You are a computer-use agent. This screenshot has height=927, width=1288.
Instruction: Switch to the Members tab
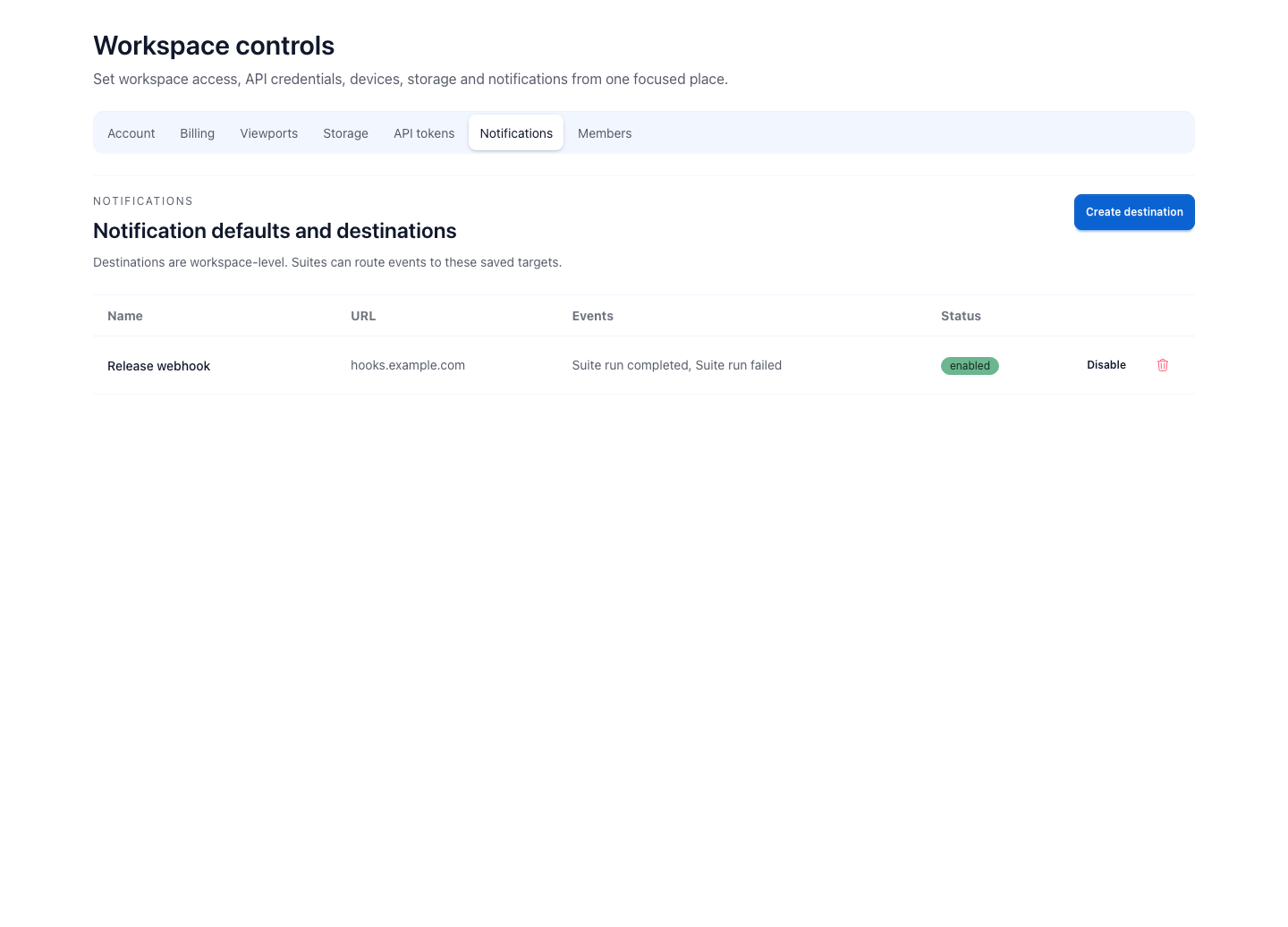click(x=605, y=133)
